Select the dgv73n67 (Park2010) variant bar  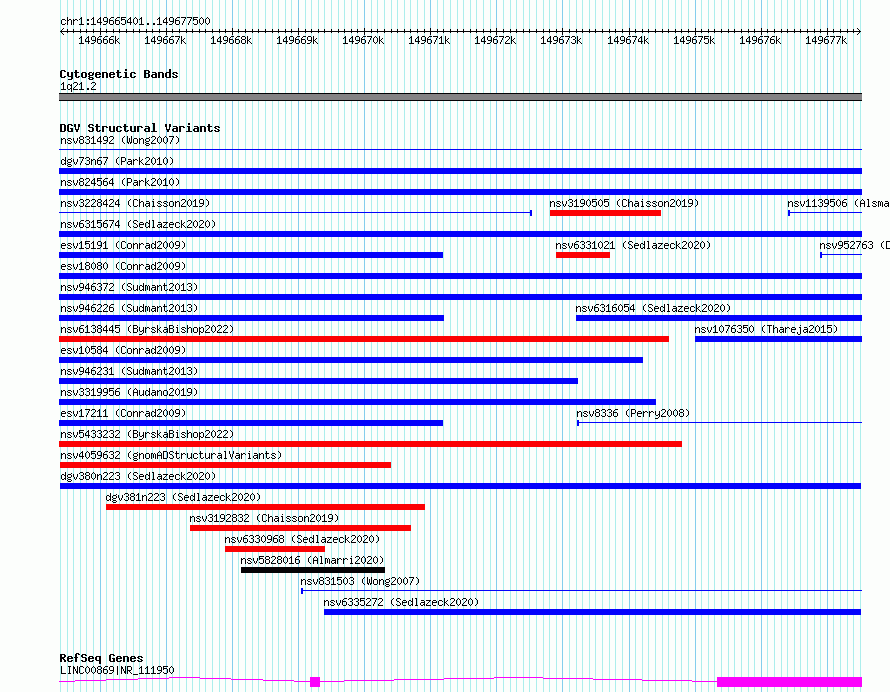(460, 171)
